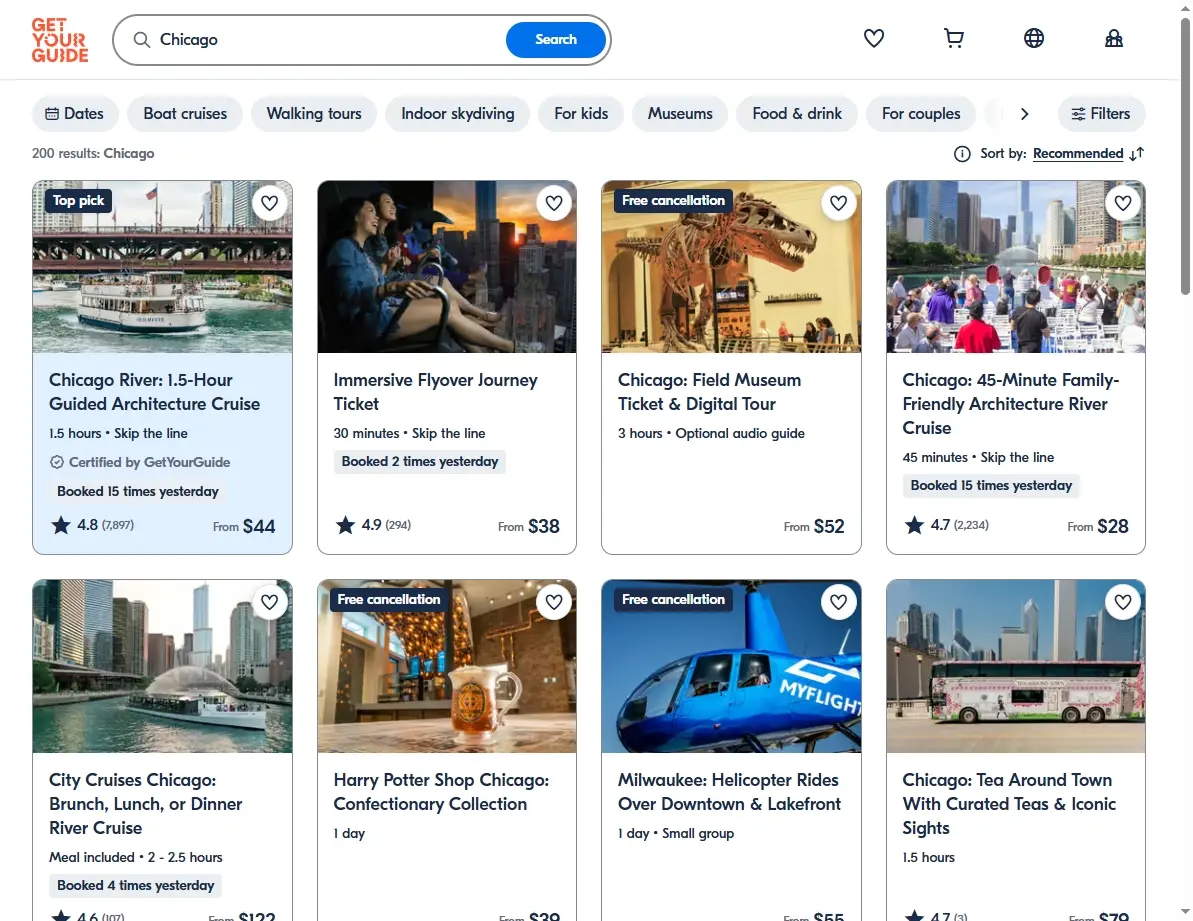Filter by Indoor skydiving
1193x921 pixels.
(457, 113)
